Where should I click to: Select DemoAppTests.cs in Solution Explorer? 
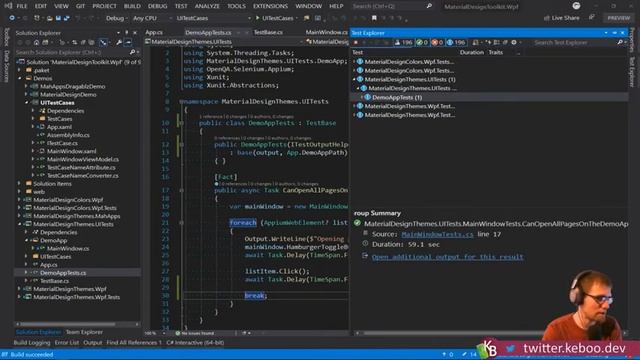63,273
